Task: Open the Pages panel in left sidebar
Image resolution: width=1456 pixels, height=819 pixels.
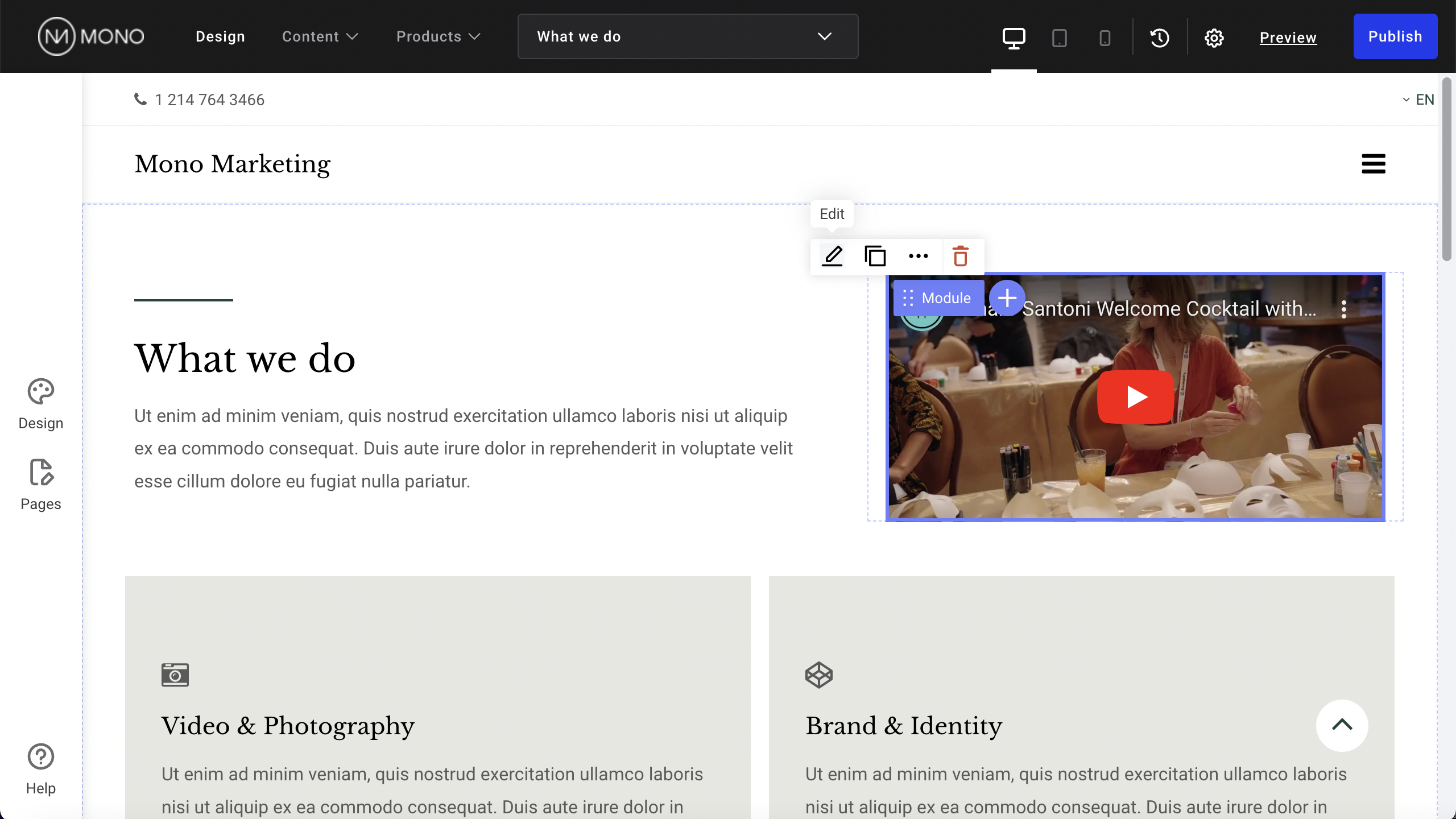Action: [x=41, y=485]
